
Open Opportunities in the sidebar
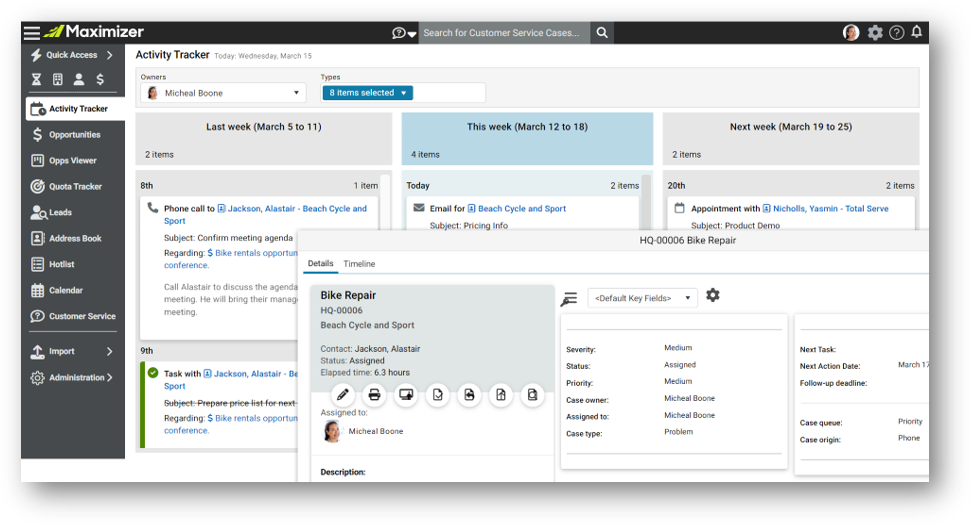pyautogui.click(x=73, y=134)
